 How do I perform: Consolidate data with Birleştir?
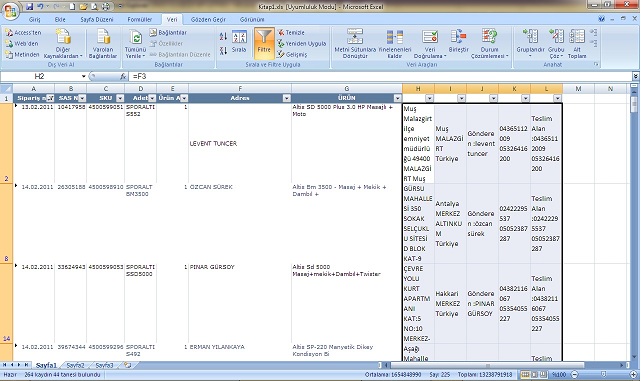click(458, 41)
